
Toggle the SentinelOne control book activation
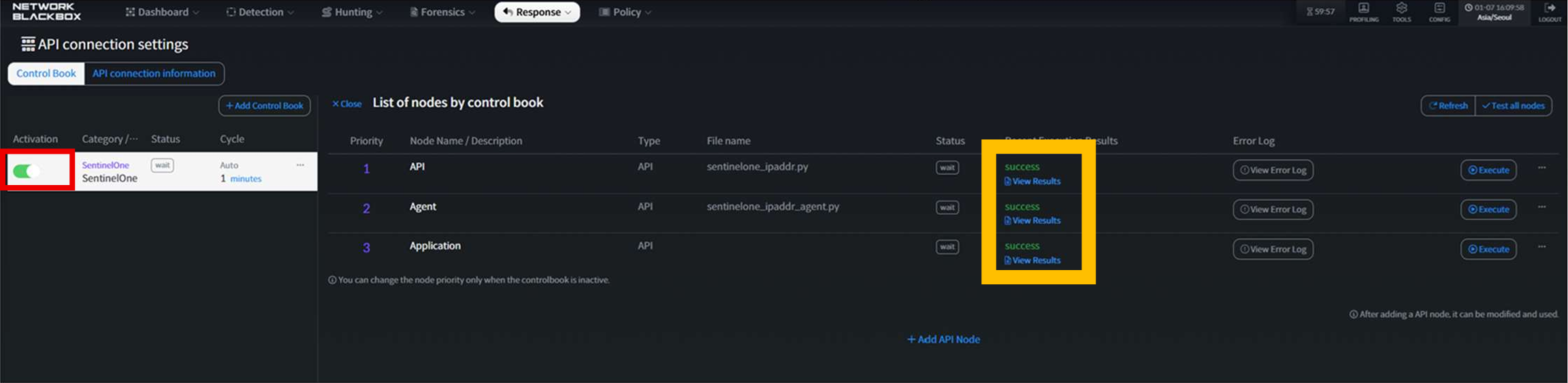[x=27, y=171]
